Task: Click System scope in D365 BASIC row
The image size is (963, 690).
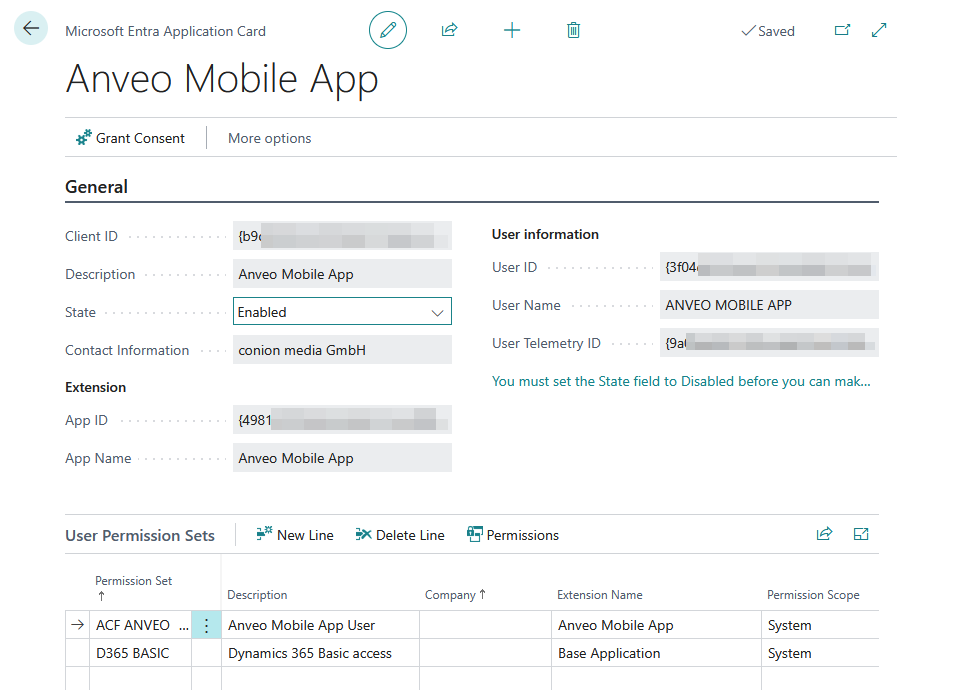Action: 820,653
